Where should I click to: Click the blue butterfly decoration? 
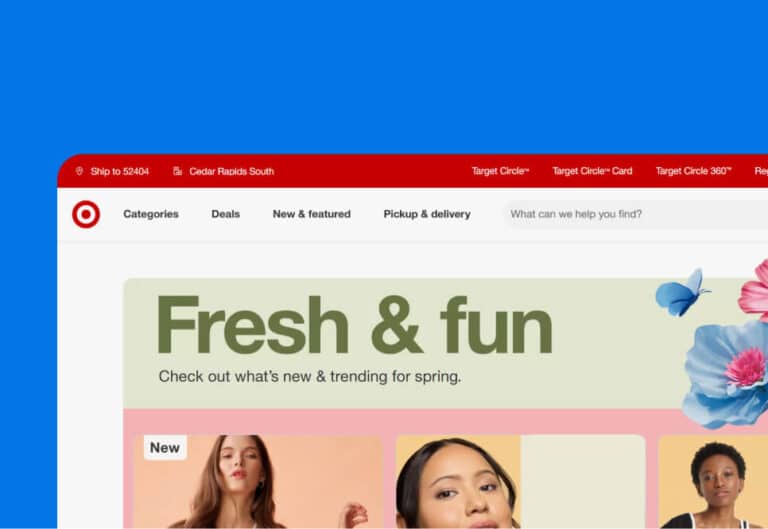tap(682, 292)
